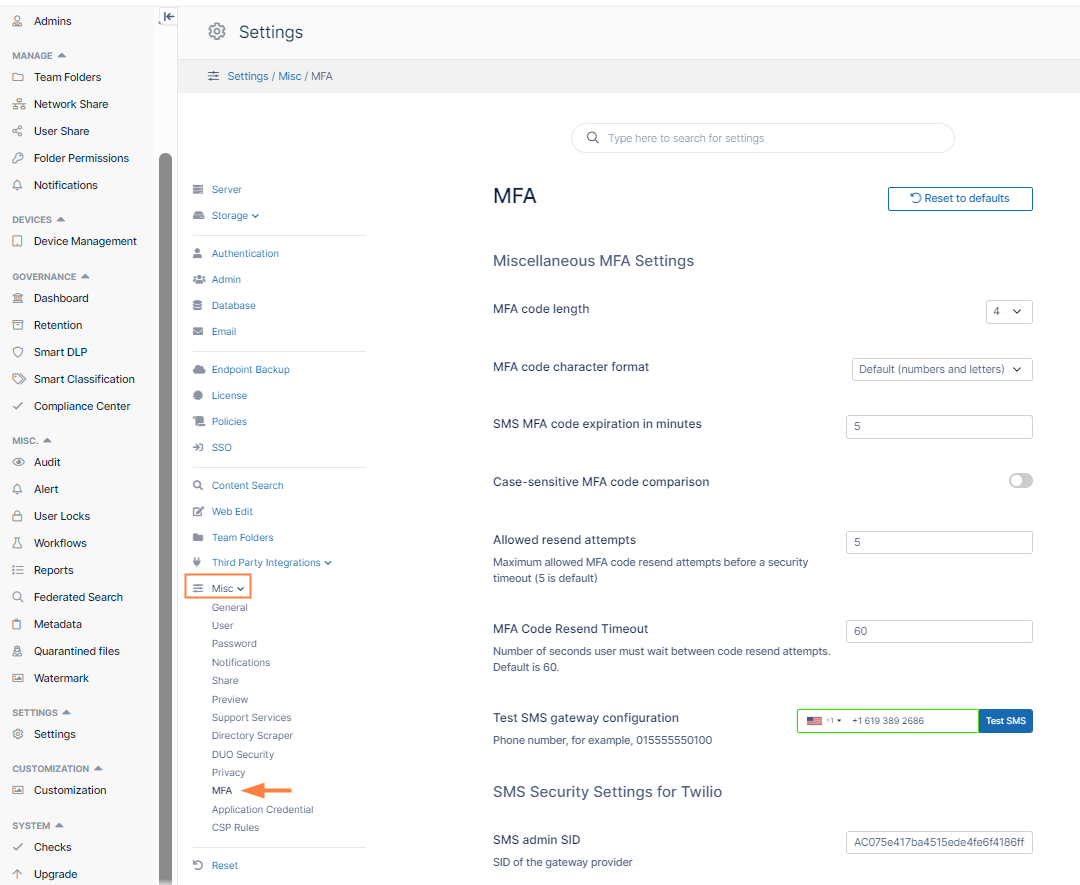Open the Authentication settings link
The width and height of the screenshot is (1080, 885).
[245, 253]
